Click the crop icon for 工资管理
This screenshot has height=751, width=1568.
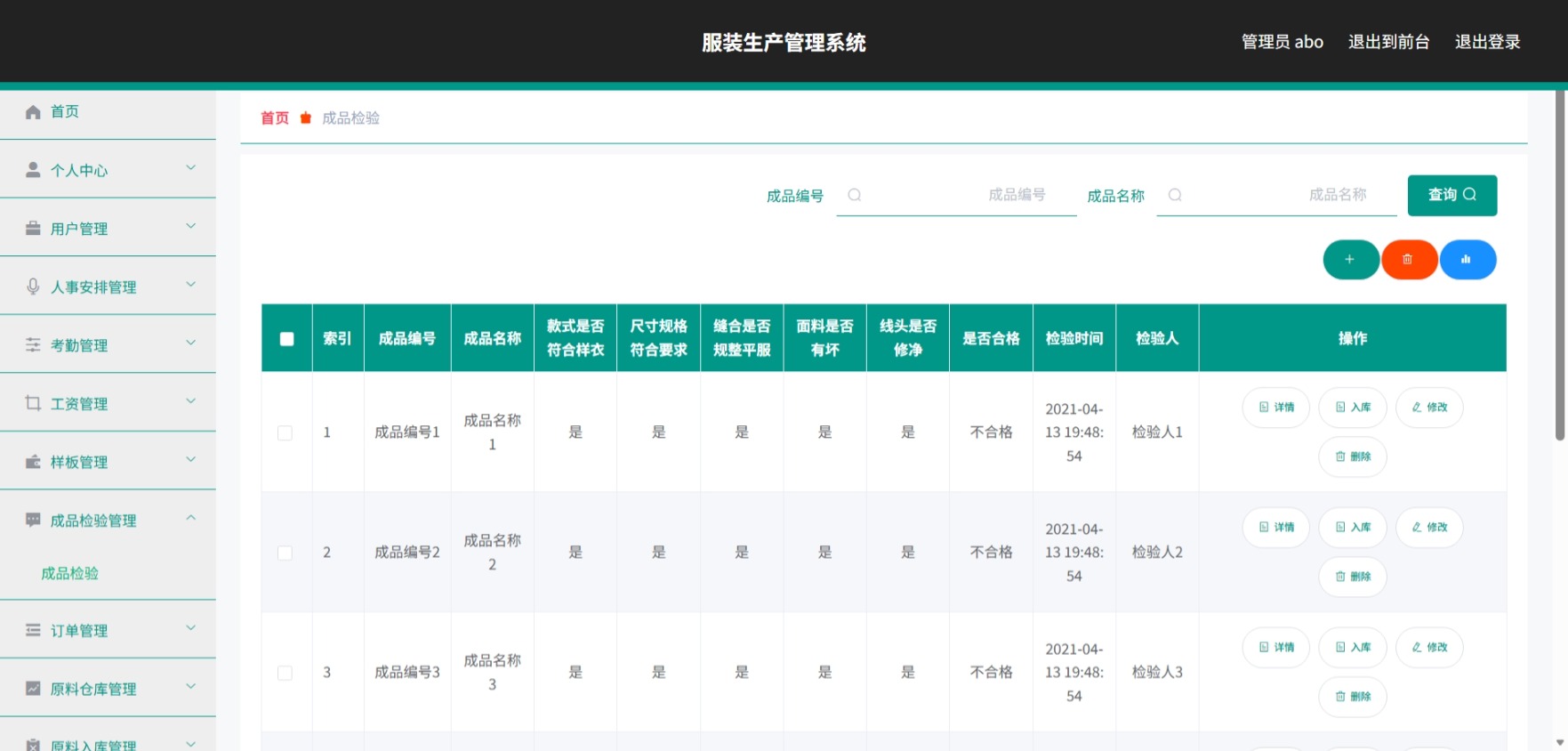tap(33, 403)
